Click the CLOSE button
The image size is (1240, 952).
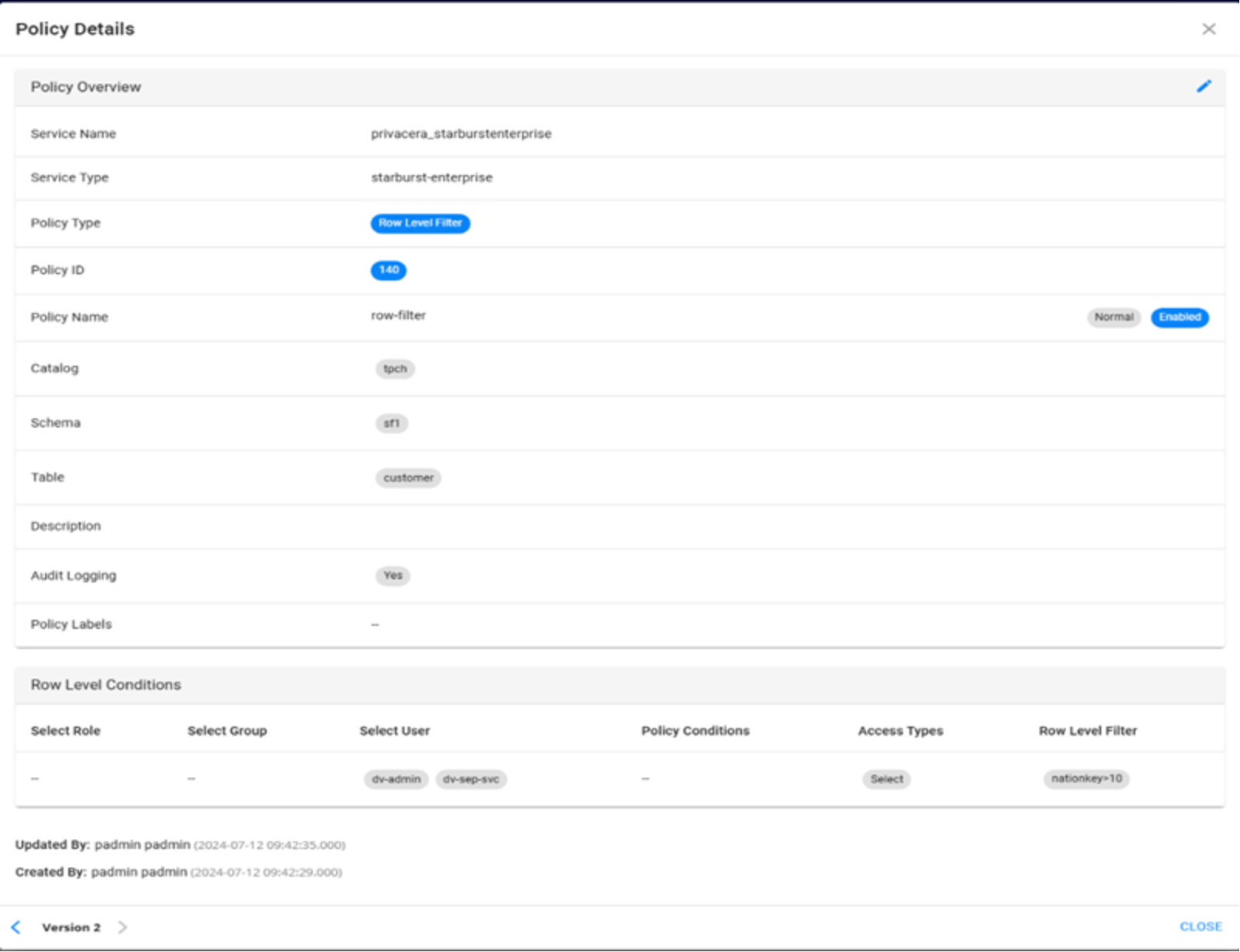point(1200,926)
